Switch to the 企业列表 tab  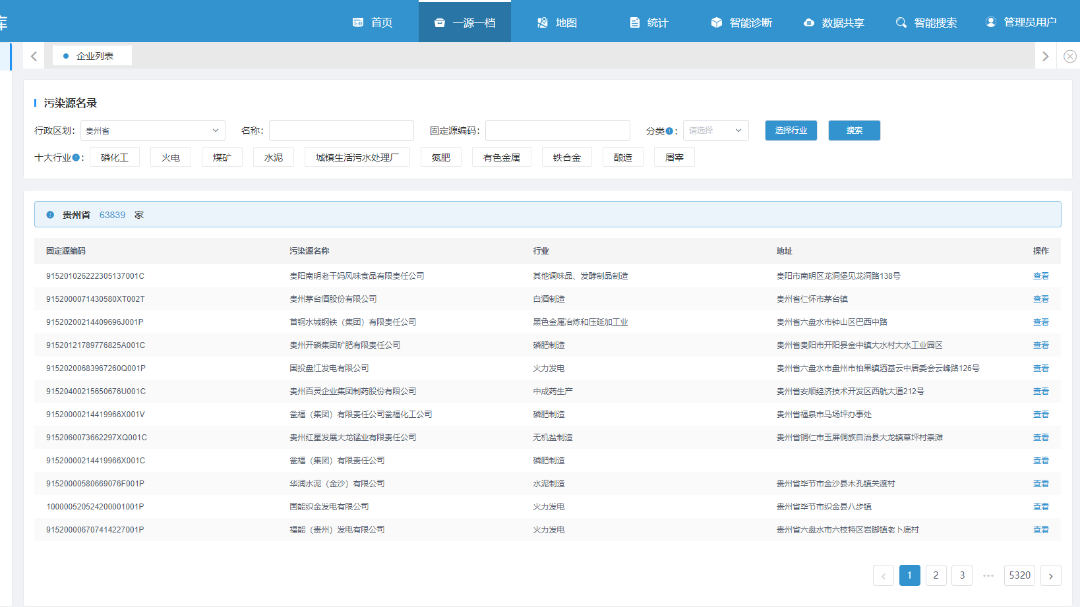pyautogui.click(x=92, y=56)
